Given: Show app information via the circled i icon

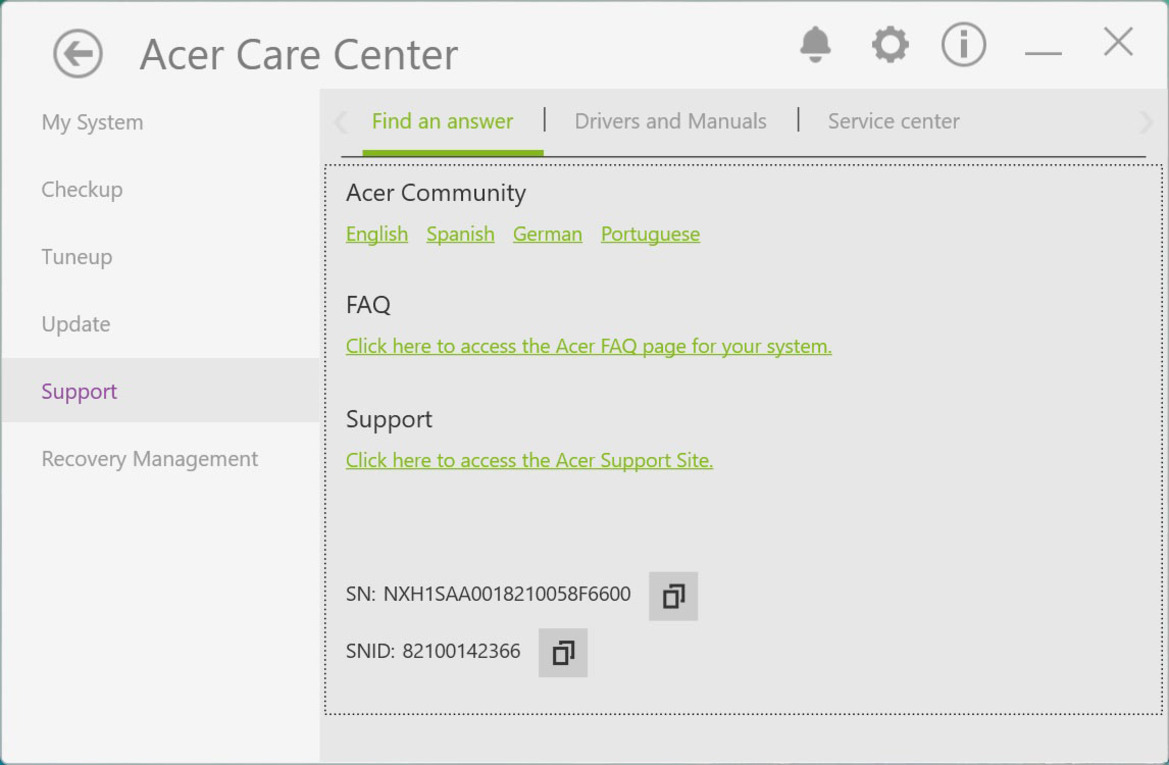Looking at the screenshot, I should pos(963,44).
